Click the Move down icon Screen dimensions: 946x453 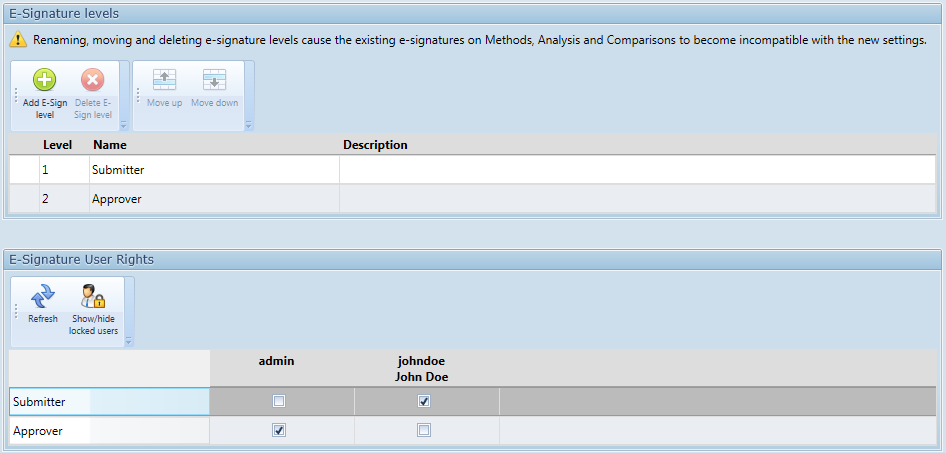(214, 80)
